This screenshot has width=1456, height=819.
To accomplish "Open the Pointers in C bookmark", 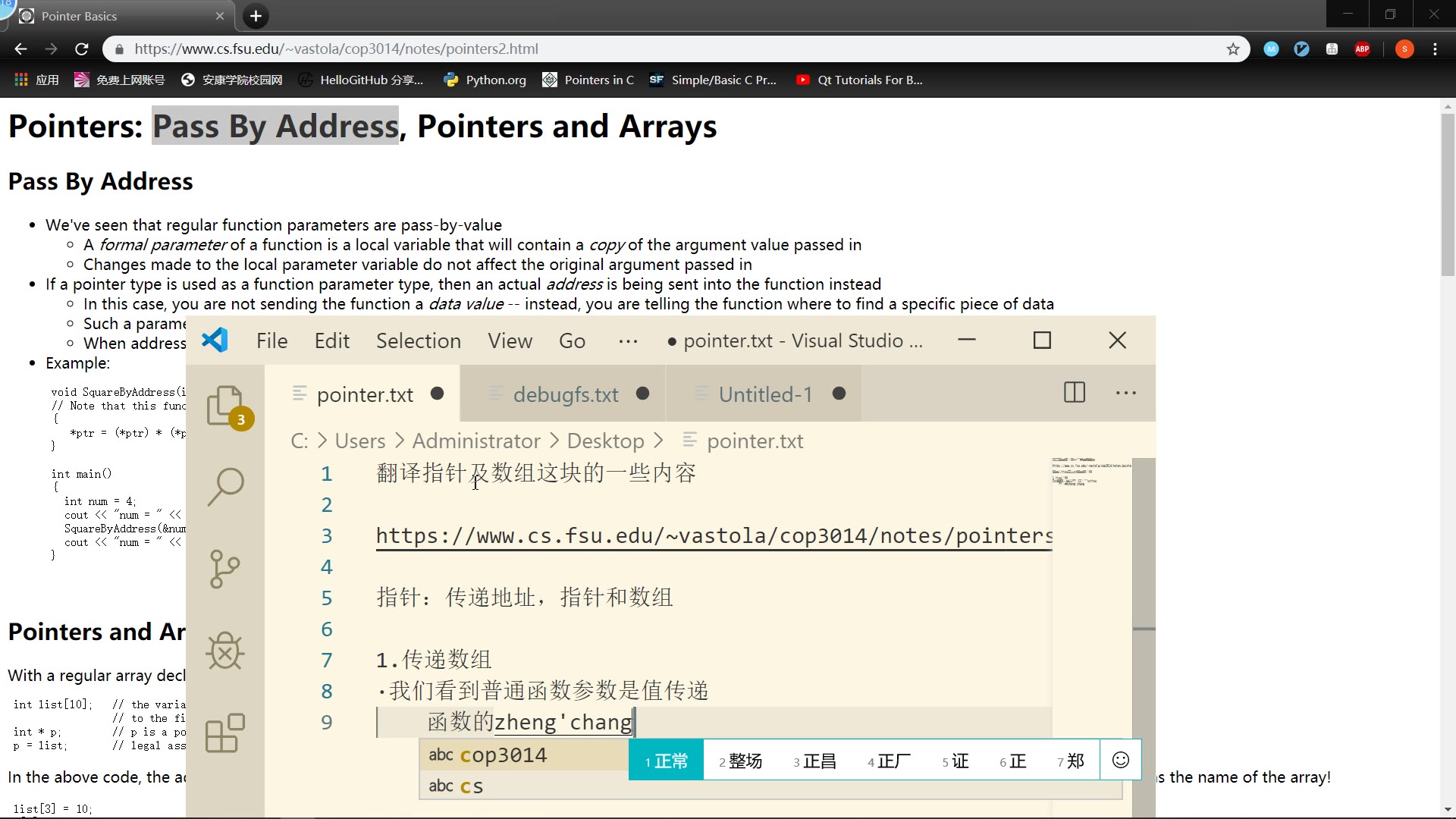I will [588, 80].
